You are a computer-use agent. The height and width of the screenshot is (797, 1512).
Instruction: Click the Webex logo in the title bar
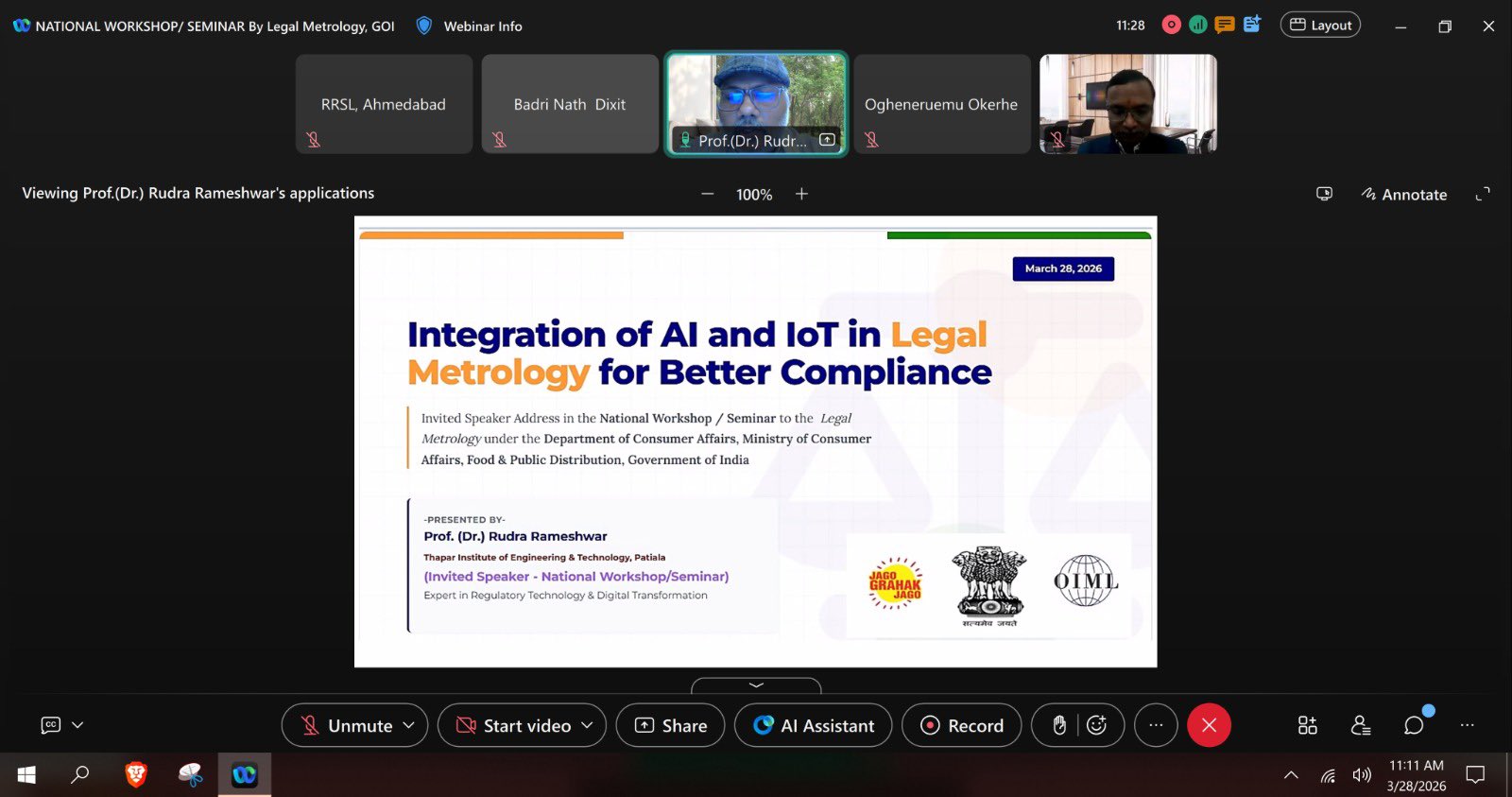(x=22, y=26)
